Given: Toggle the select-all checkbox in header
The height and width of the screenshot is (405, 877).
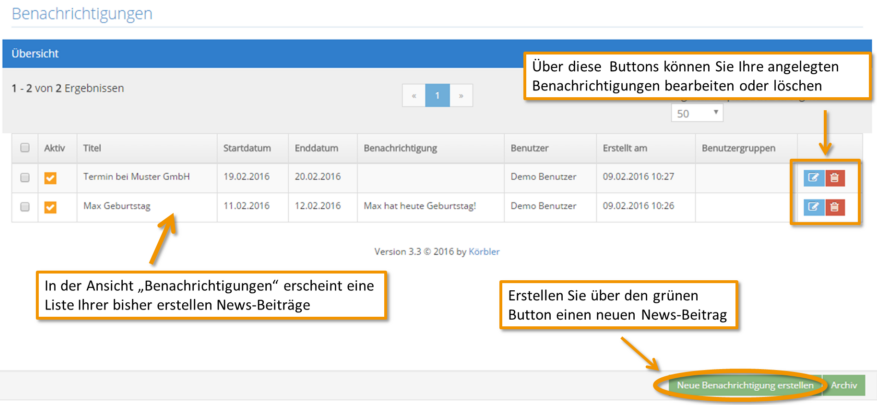Looking at the screenshot, I should pyautogui.click(x=25, y=148).
